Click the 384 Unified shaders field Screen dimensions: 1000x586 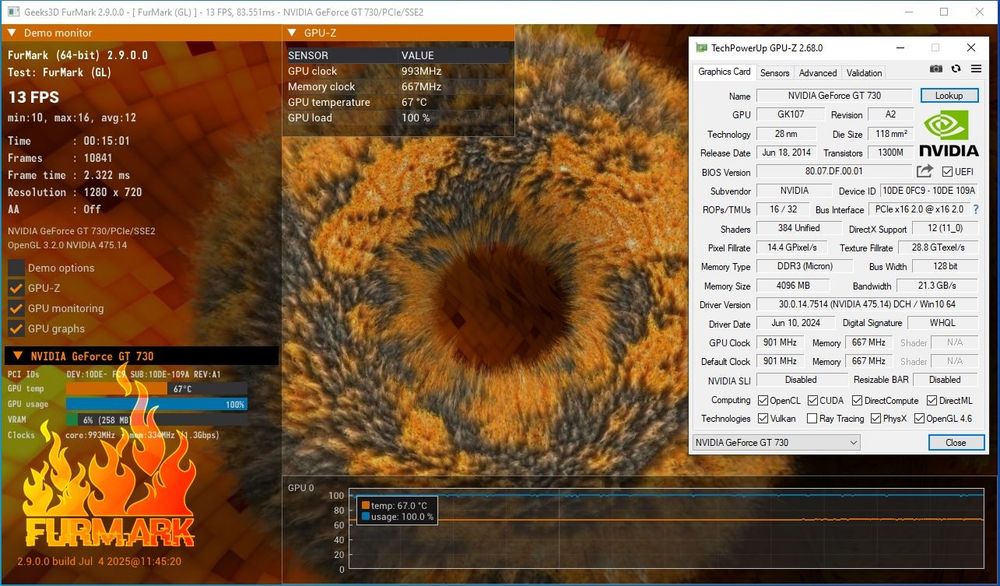(x=798, y=228)
